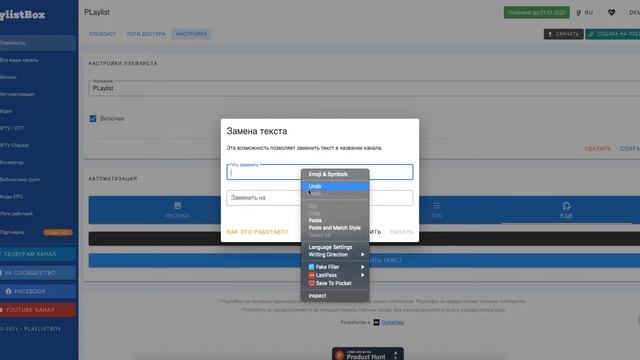Image resolution: width=640 pixels, height=360 pixels.
Task: Switch to the ПЛЕЙЛИСТ tab
Action: 102,34
